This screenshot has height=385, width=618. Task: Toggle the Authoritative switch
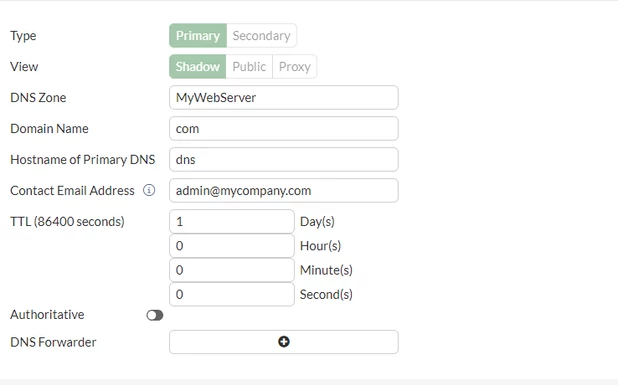click(x=154, y=315)
